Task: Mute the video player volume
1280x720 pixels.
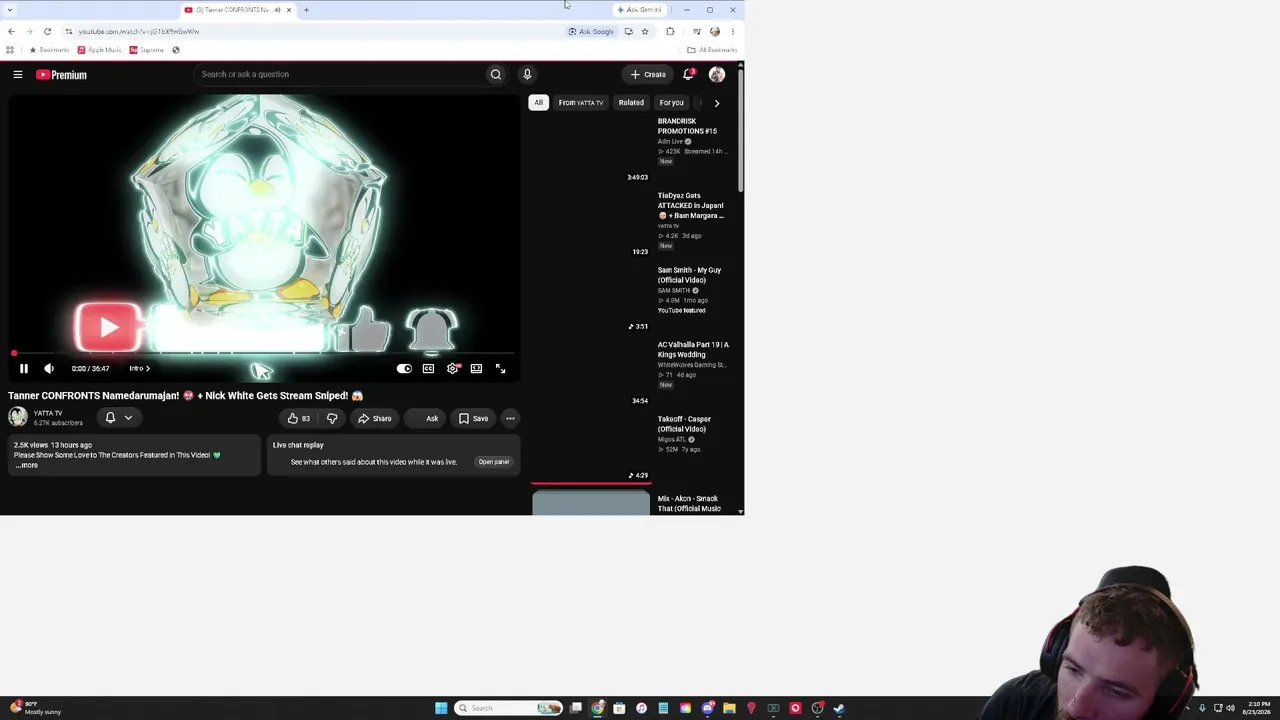Action: point(49,369)
